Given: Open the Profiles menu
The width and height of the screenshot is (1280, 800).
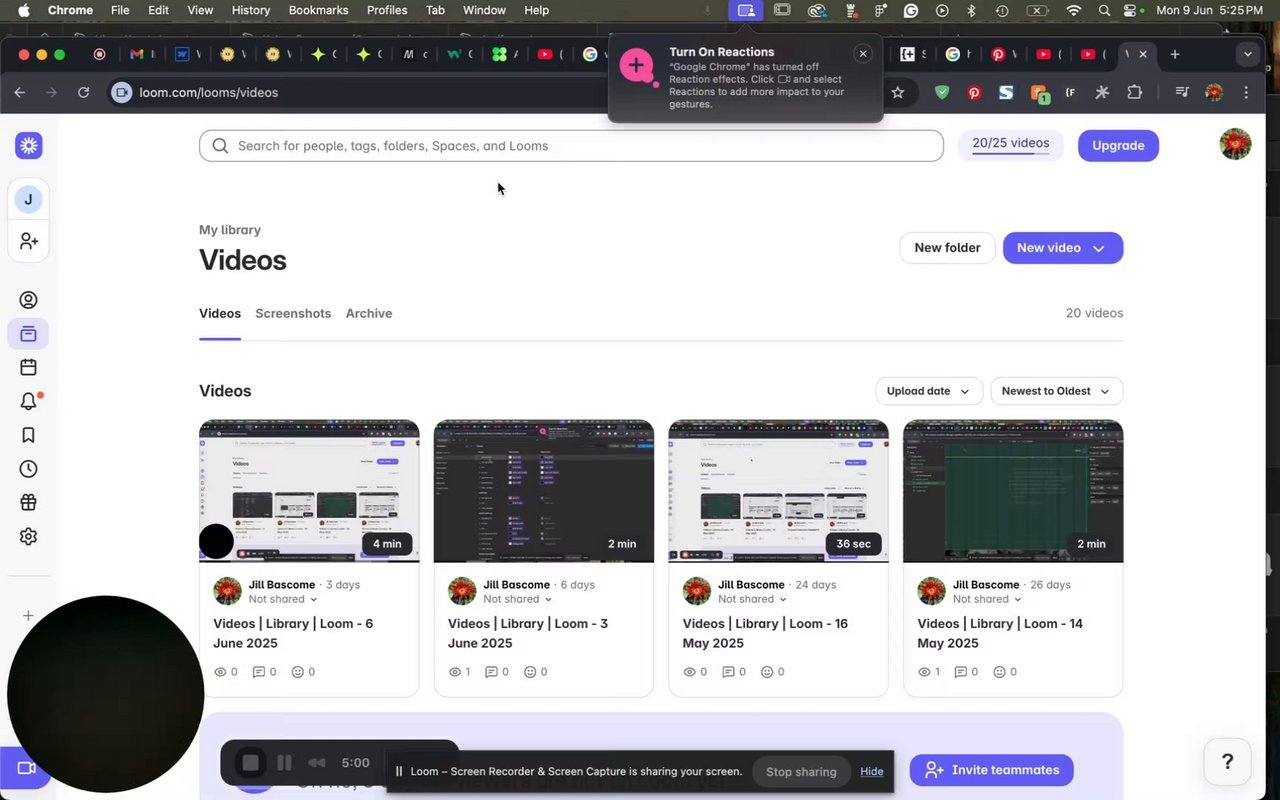Looking at the screenshot, I should pyautogui.click(x=387, y=10).
